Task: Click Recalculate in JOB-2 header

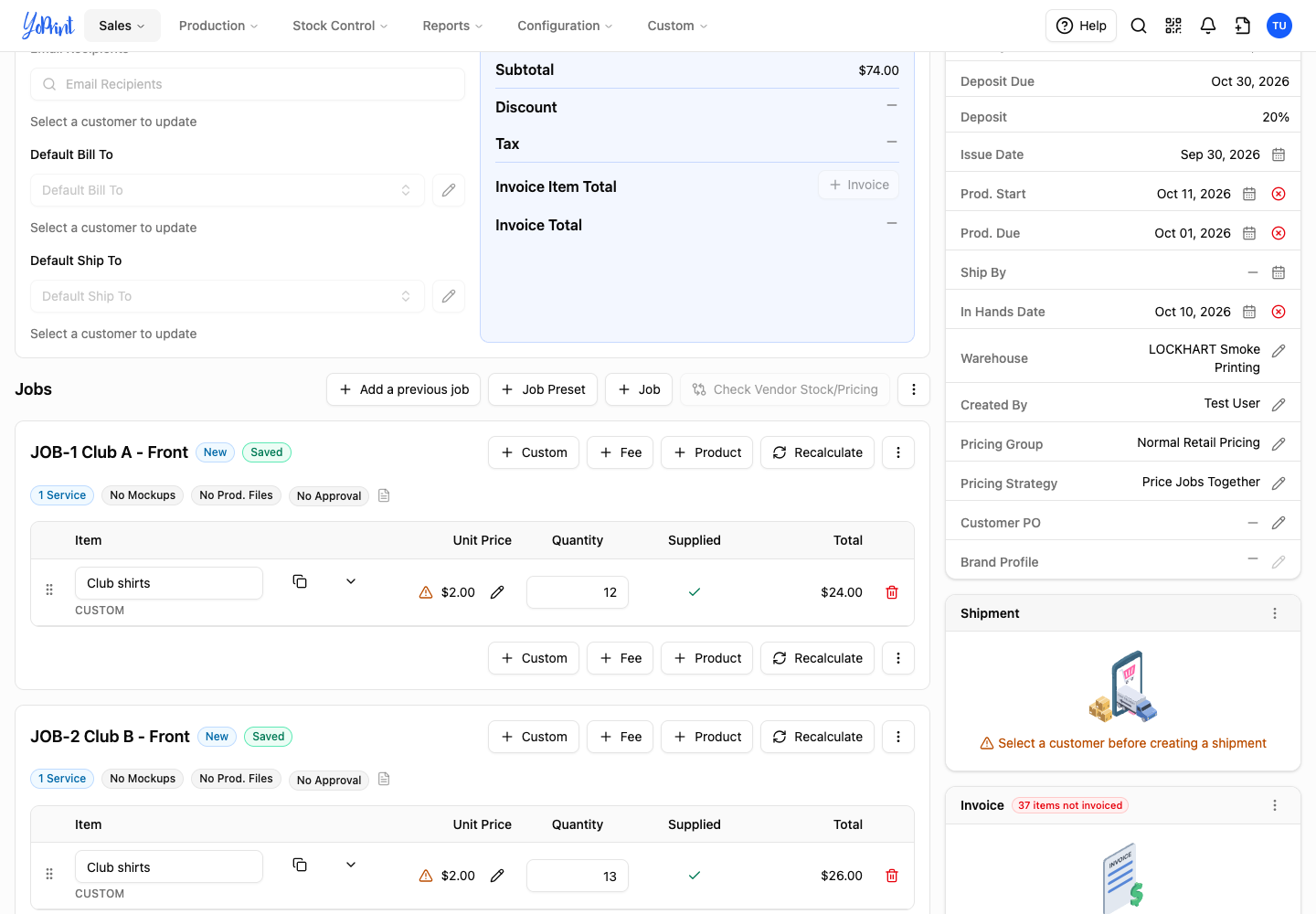Action: pos(818,737)
